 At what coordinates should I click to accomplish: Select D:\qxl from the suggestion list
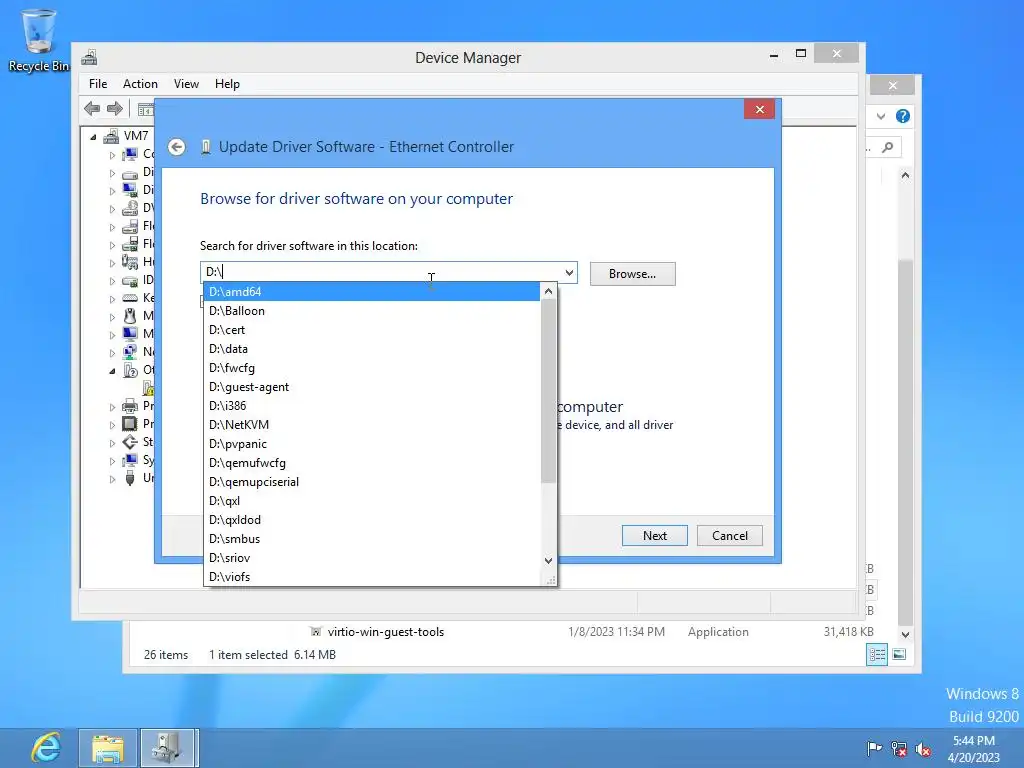[x=372, y=500]
